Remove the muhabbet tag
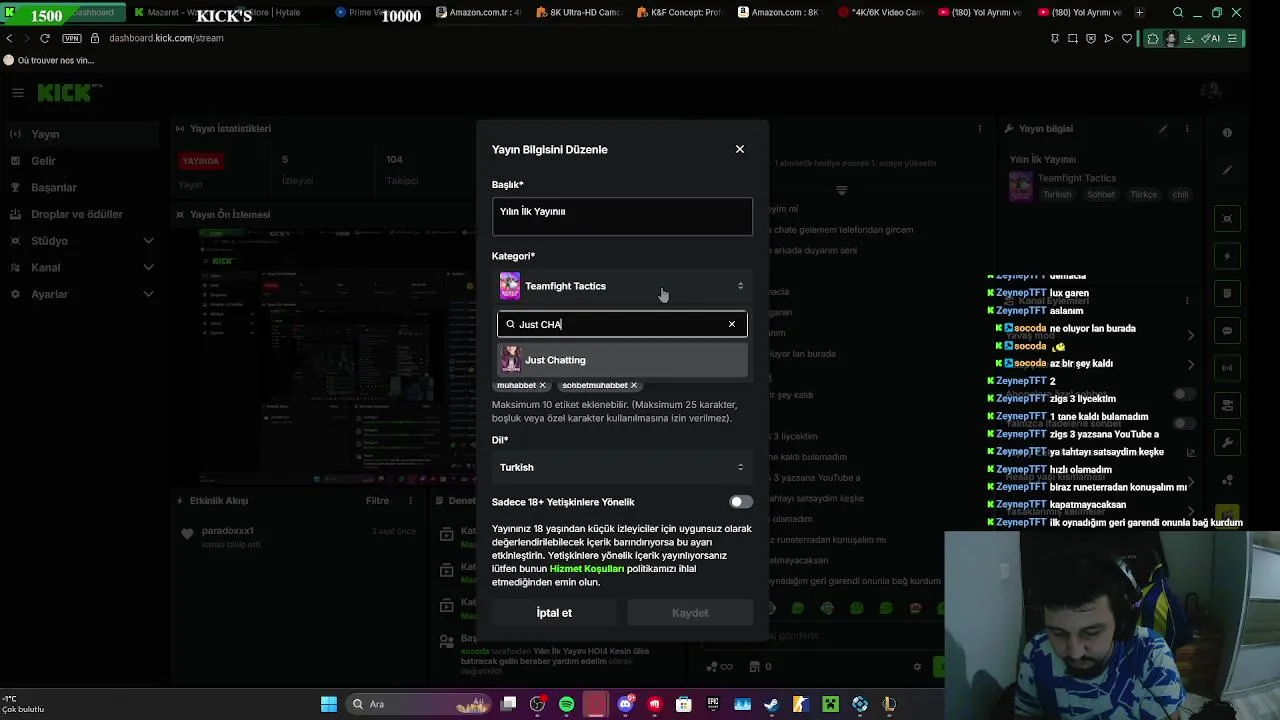 (x=543, y=385)
